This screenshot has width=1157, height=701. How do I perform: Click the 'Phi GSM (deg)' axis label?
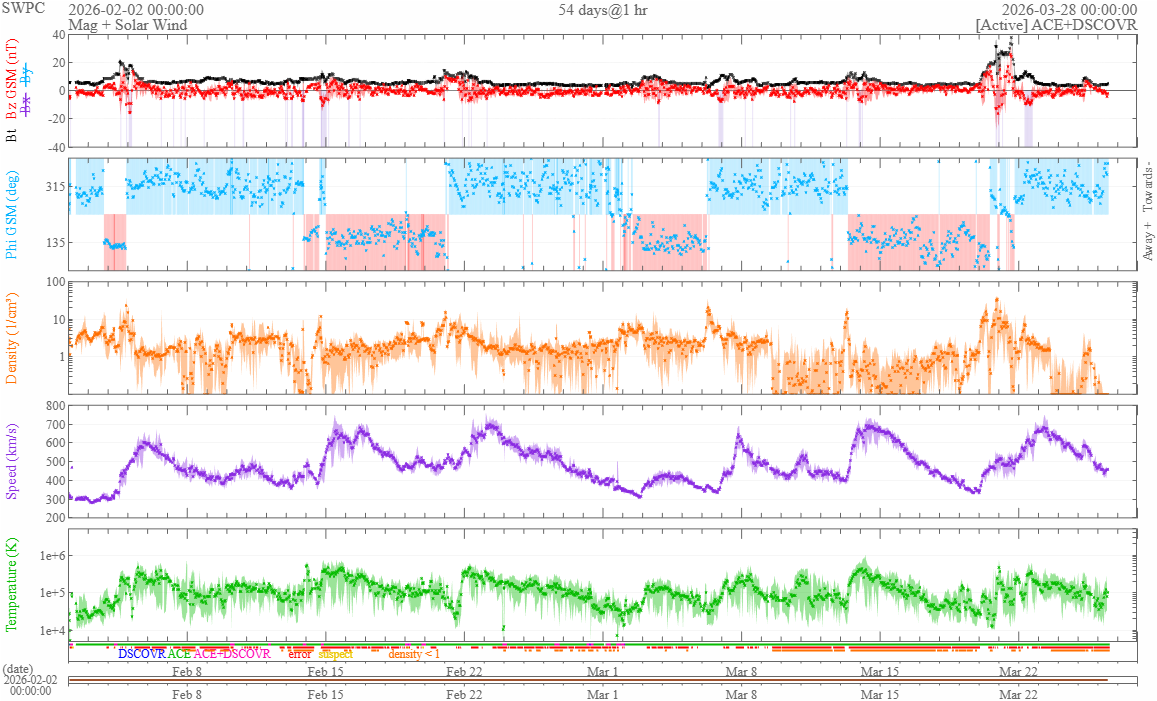coord(11,215)
